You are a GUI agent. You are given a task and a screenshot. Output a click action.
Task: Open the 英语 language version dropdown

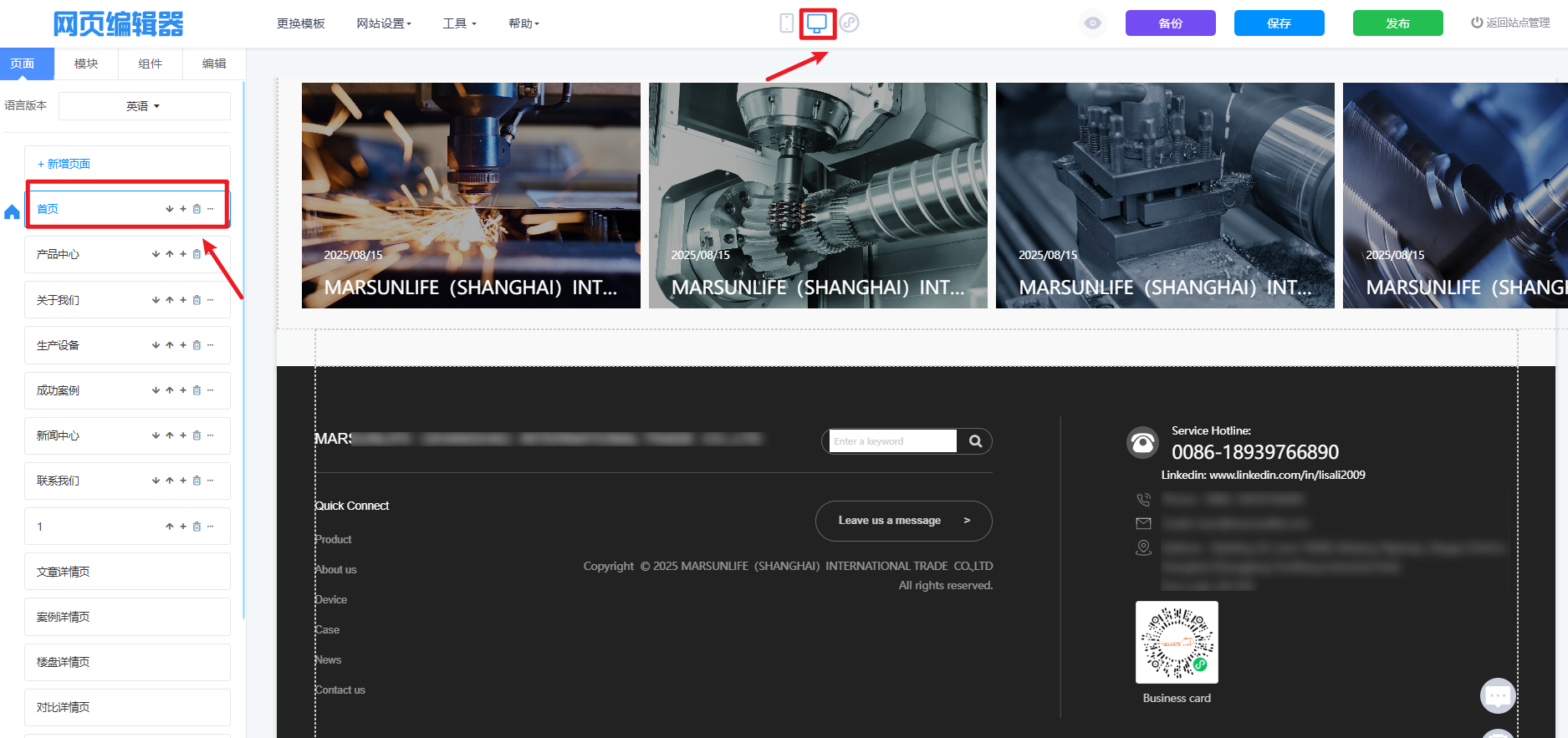tap(144, 106)
